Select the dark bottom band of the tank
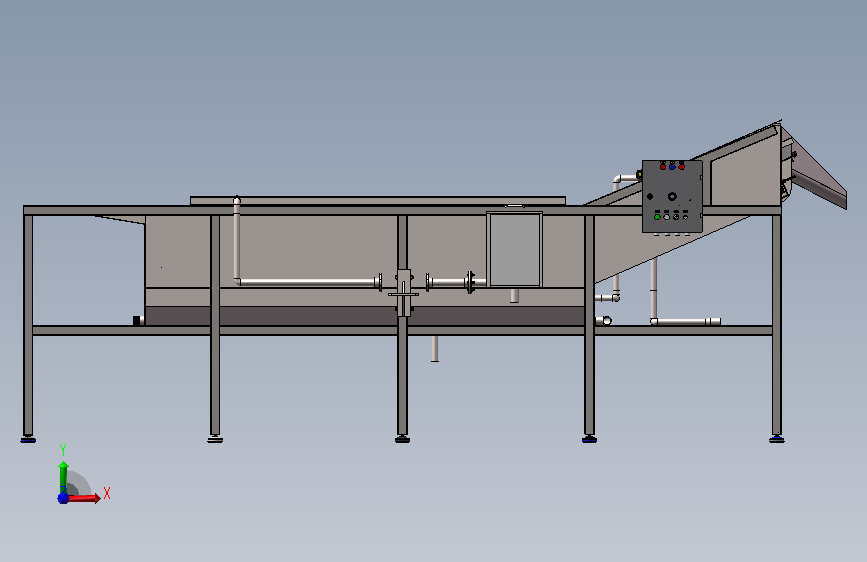 point(365,316)
